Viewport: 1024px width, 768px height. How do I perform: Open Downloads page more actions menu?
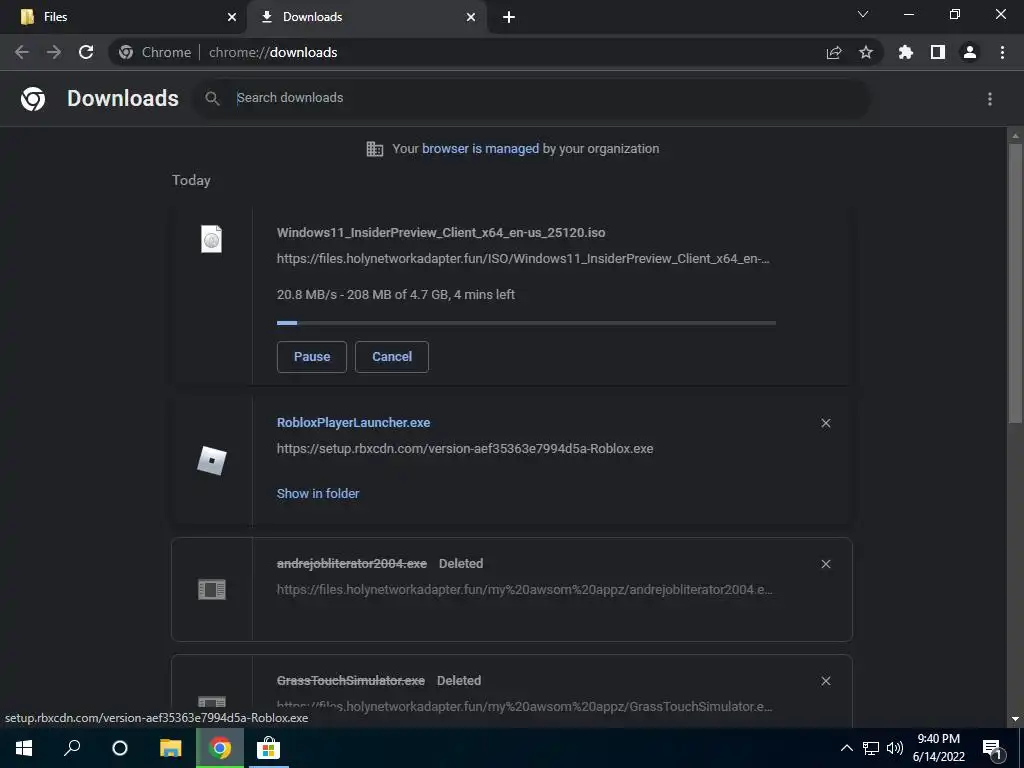coord(989,99)
